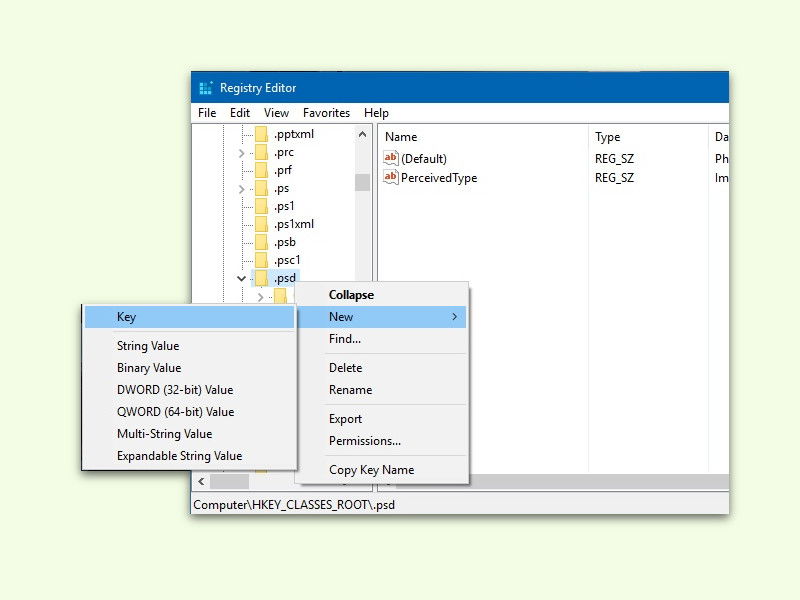Click the tree horizontal scrollbar thumb
This screenshot has height=600, width=800.
click(x=230, y=481)
